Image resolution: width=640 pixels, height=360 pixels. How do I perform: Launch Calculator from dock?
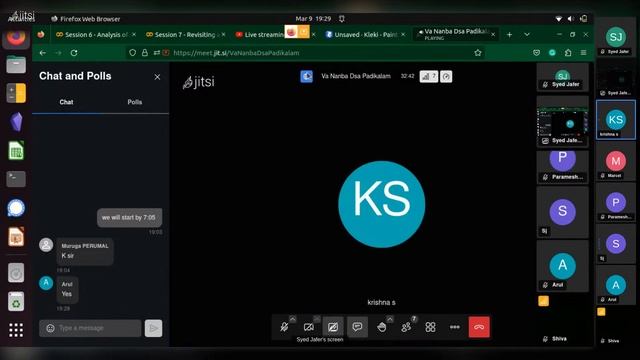tap(16, 93)
